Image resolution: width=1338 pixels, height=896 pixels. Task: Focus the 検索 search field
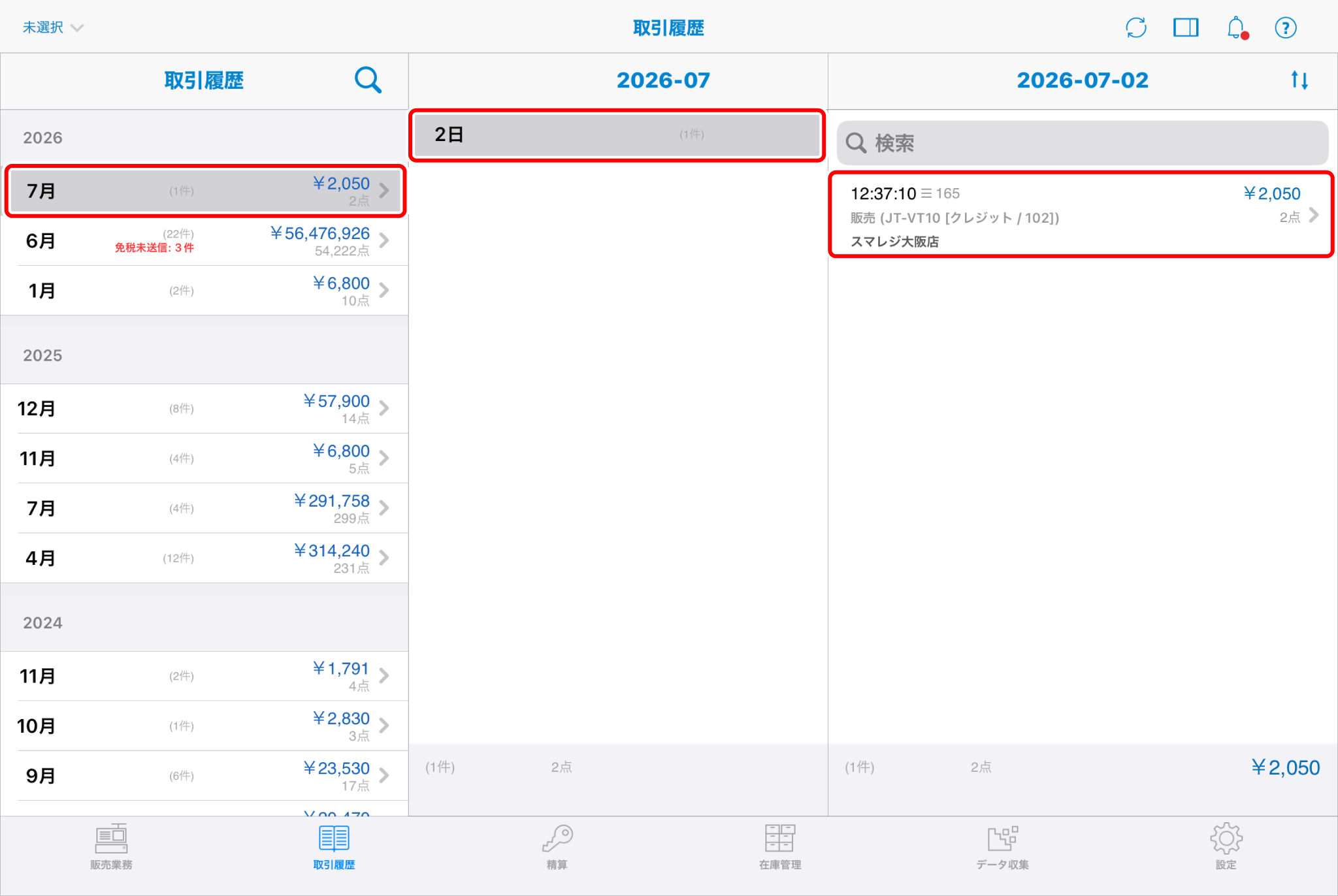coord(1082,143)
